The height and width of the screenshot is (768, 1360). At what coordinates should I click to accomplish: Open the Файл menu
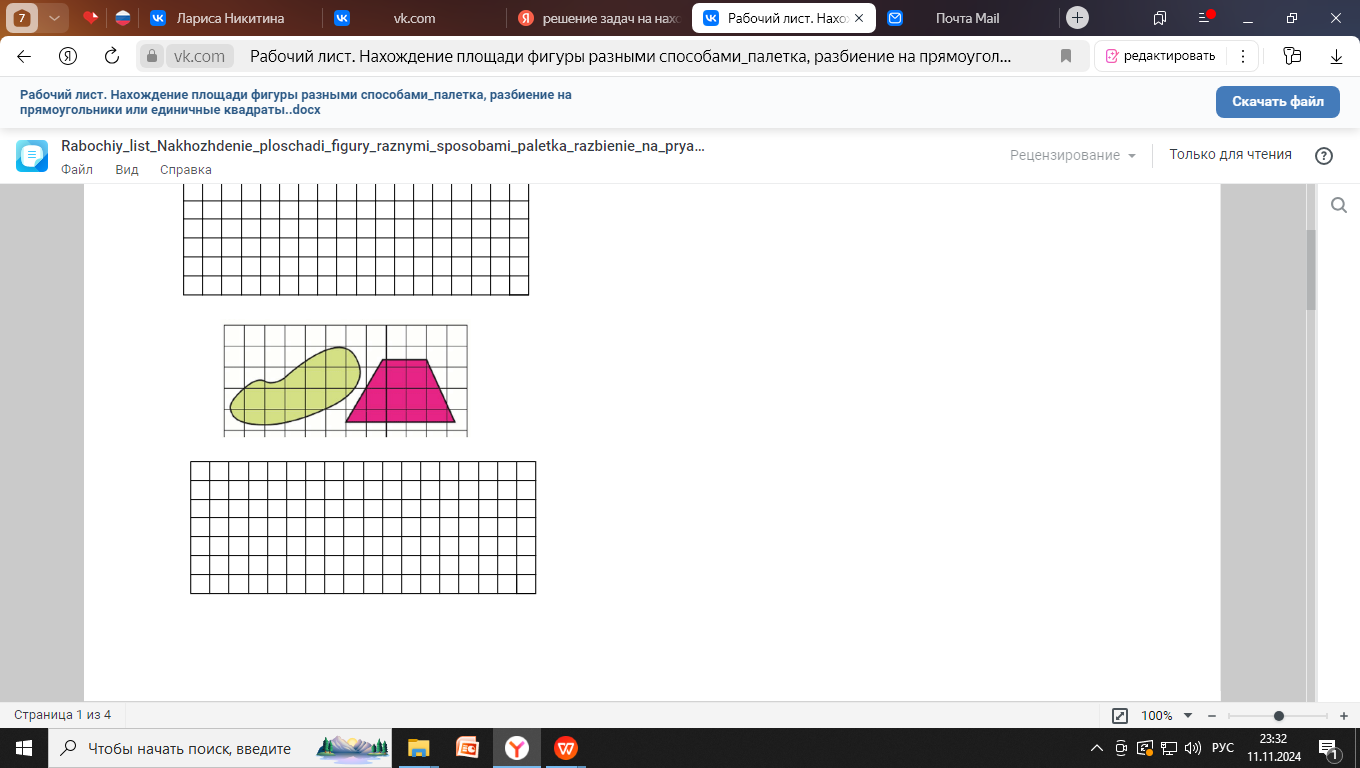(77, 170)
